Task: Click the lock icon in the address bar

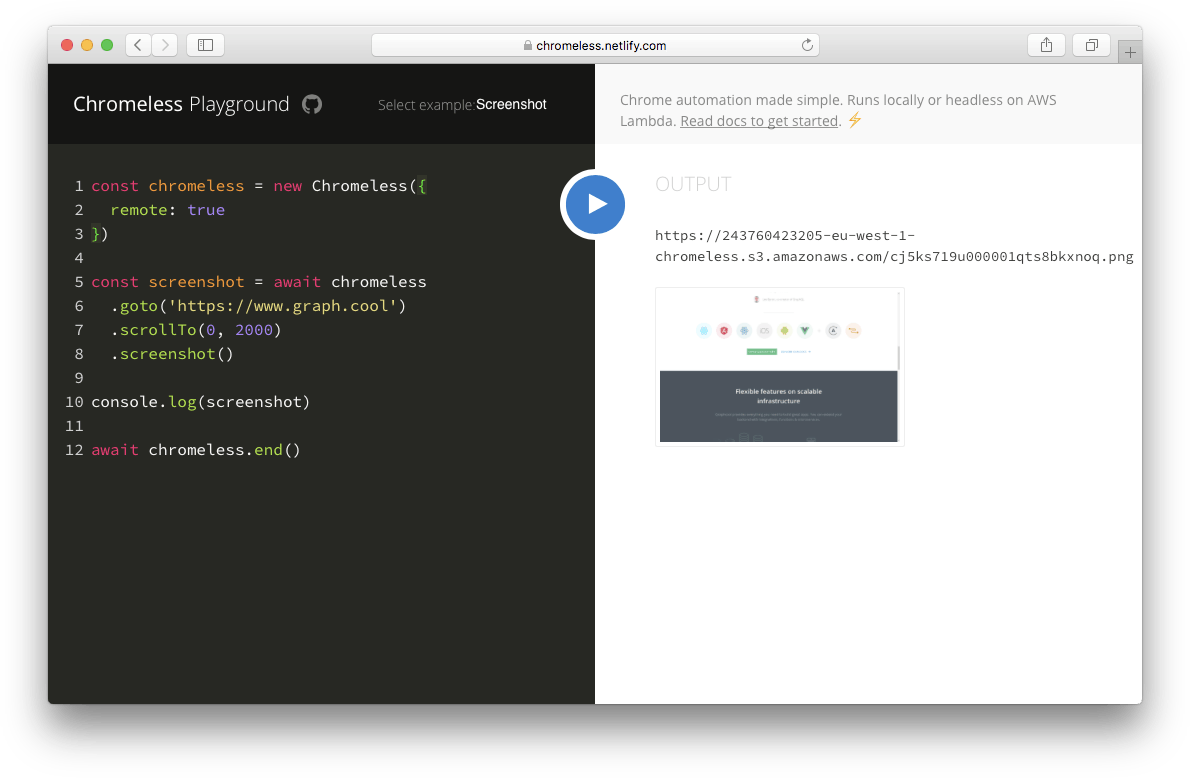Action: click(x=527, y=46)
